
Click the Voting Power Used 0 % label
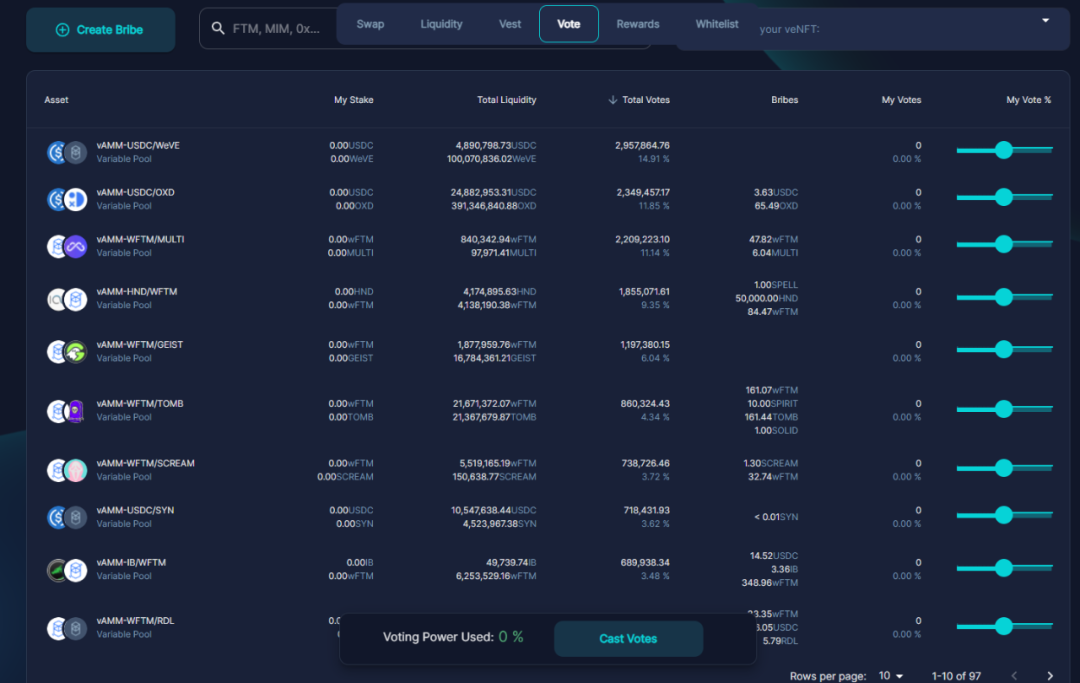(453, 637)
